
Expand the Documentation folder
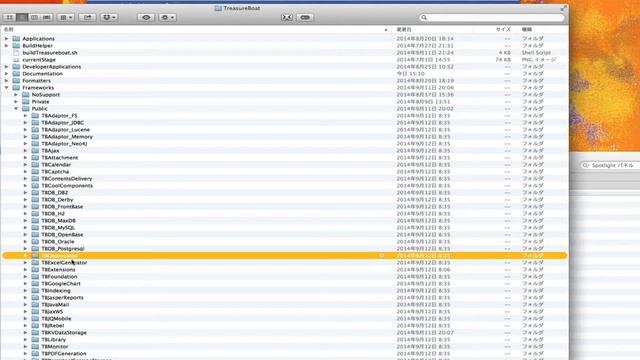(x=7, y=74)
